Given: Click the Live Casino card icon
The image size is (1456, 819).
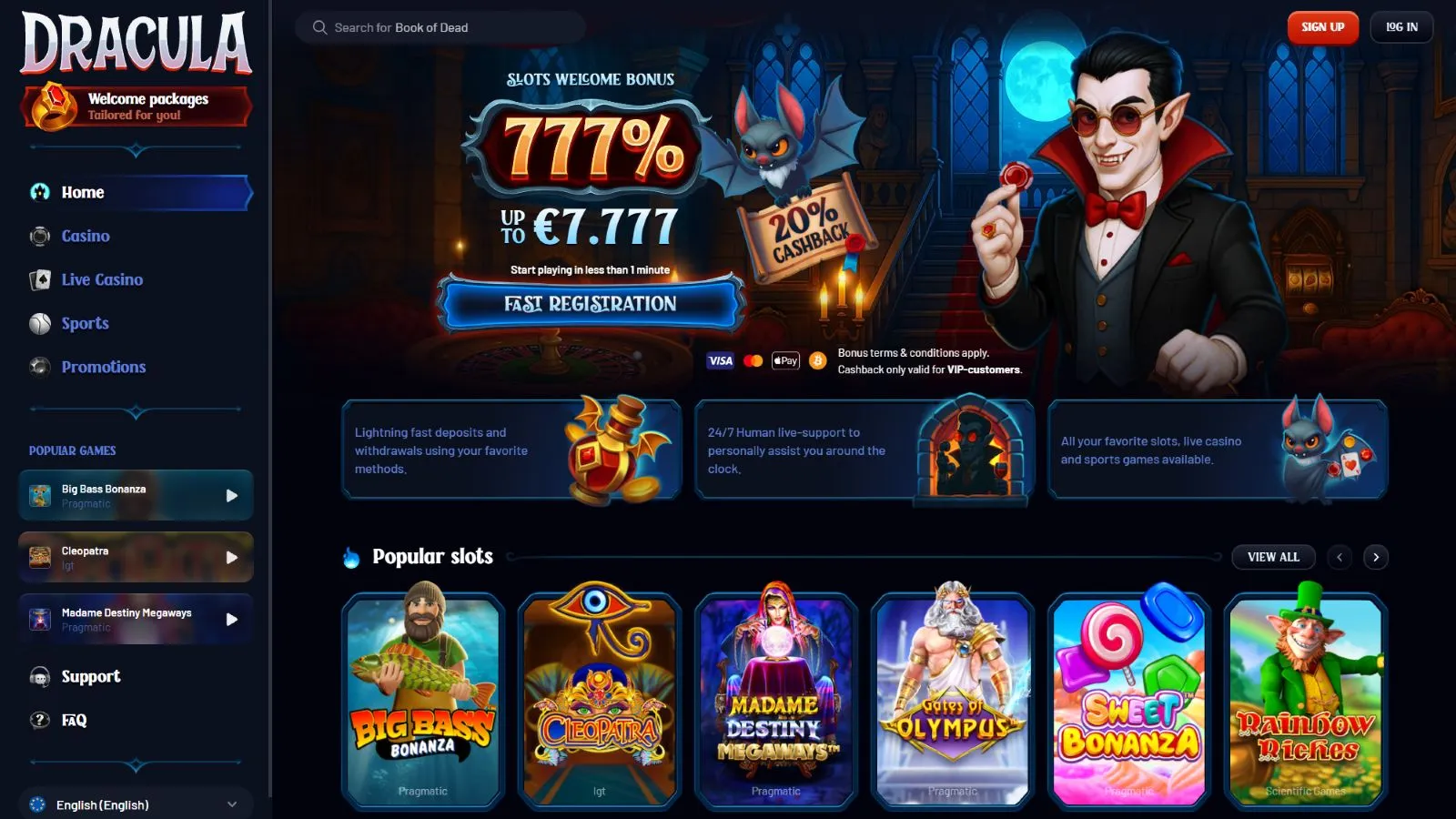Looking at the screenshot, I should (x=40, y=280).
